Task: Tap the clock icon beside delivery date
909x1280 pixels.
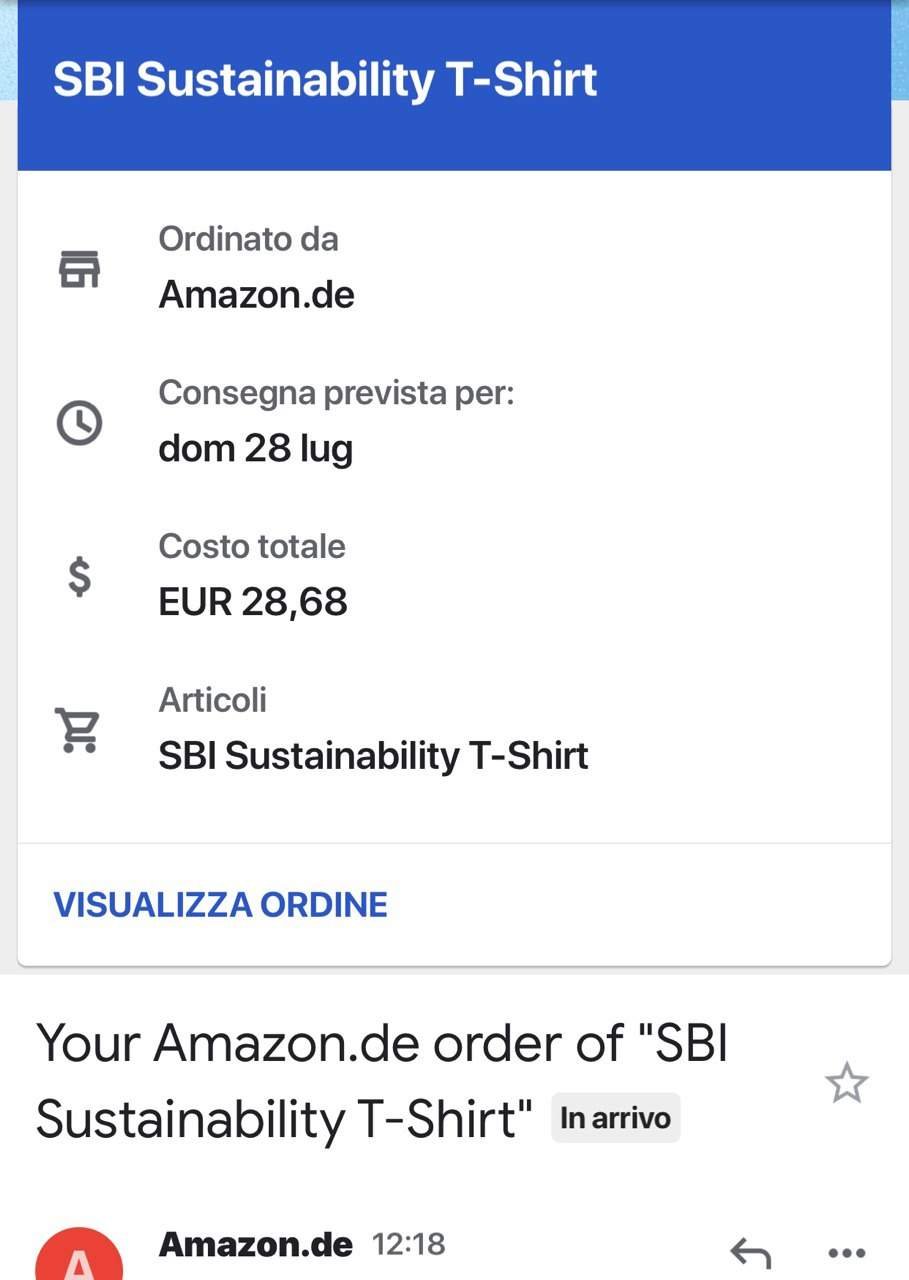Action: pyautogui.click(x=79, y=423)
